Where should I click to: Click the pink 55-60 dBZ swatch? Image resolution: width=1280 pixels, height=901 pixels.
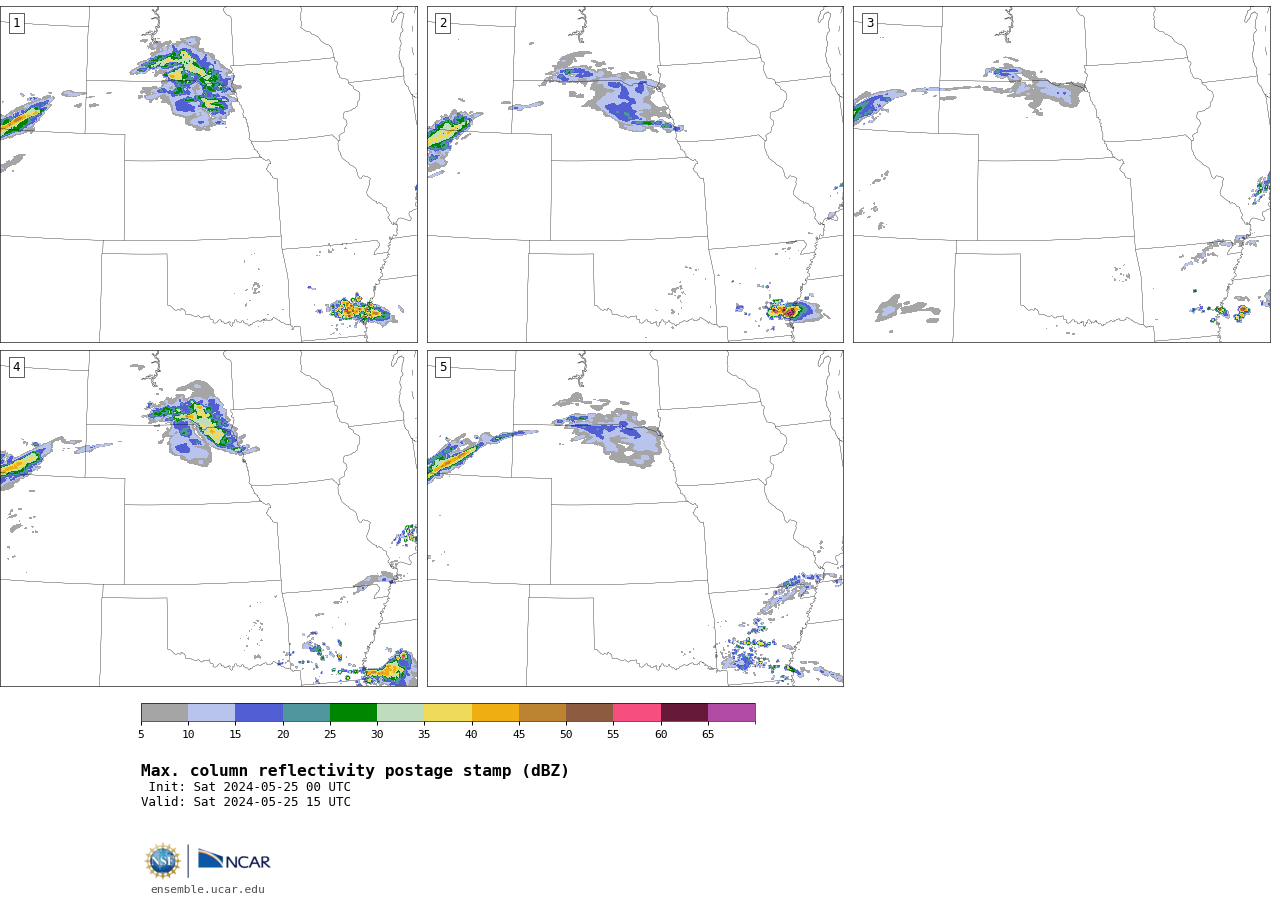pos(637,712)
